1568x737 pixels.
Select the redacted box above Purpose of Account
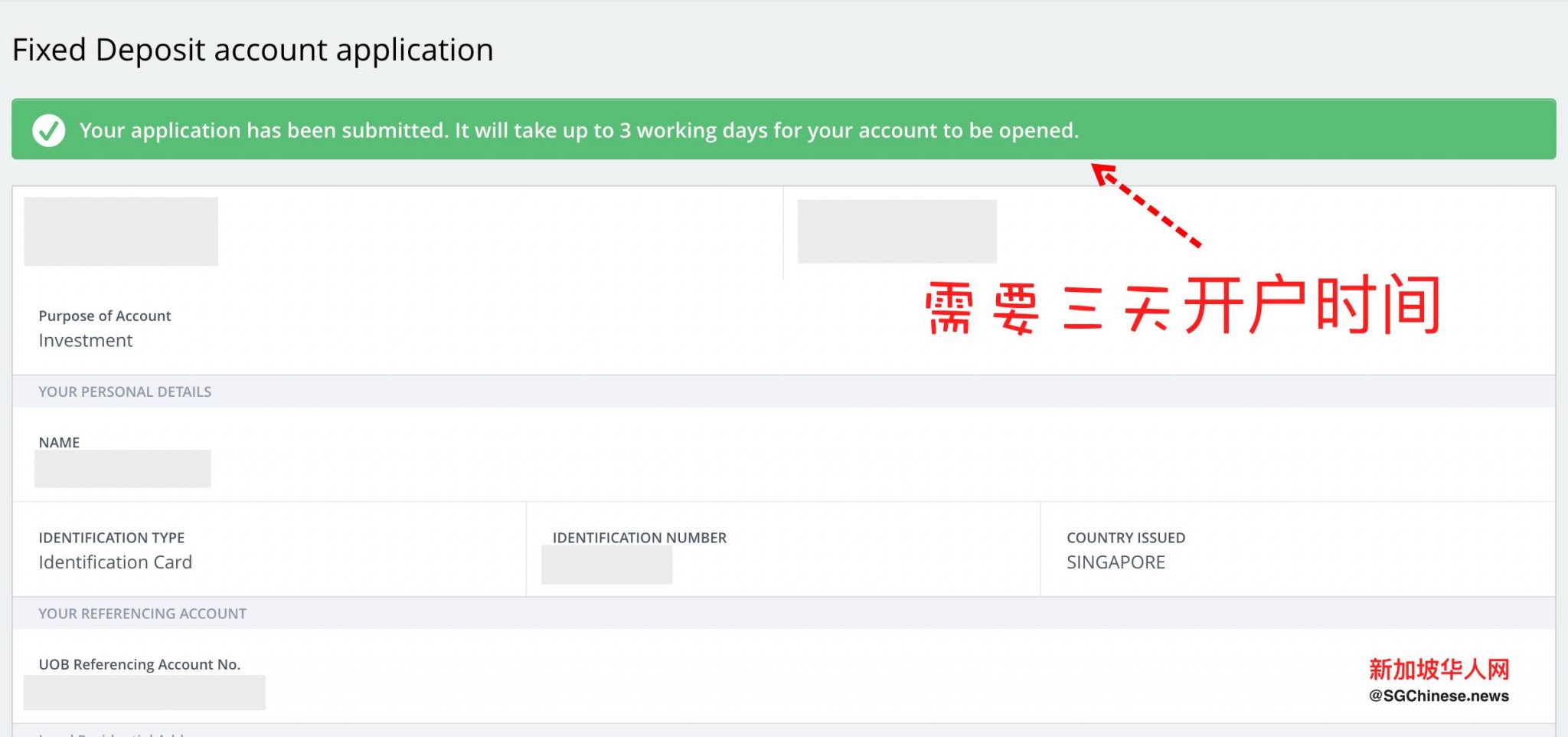pyautogui.click(x=121, y=231)
